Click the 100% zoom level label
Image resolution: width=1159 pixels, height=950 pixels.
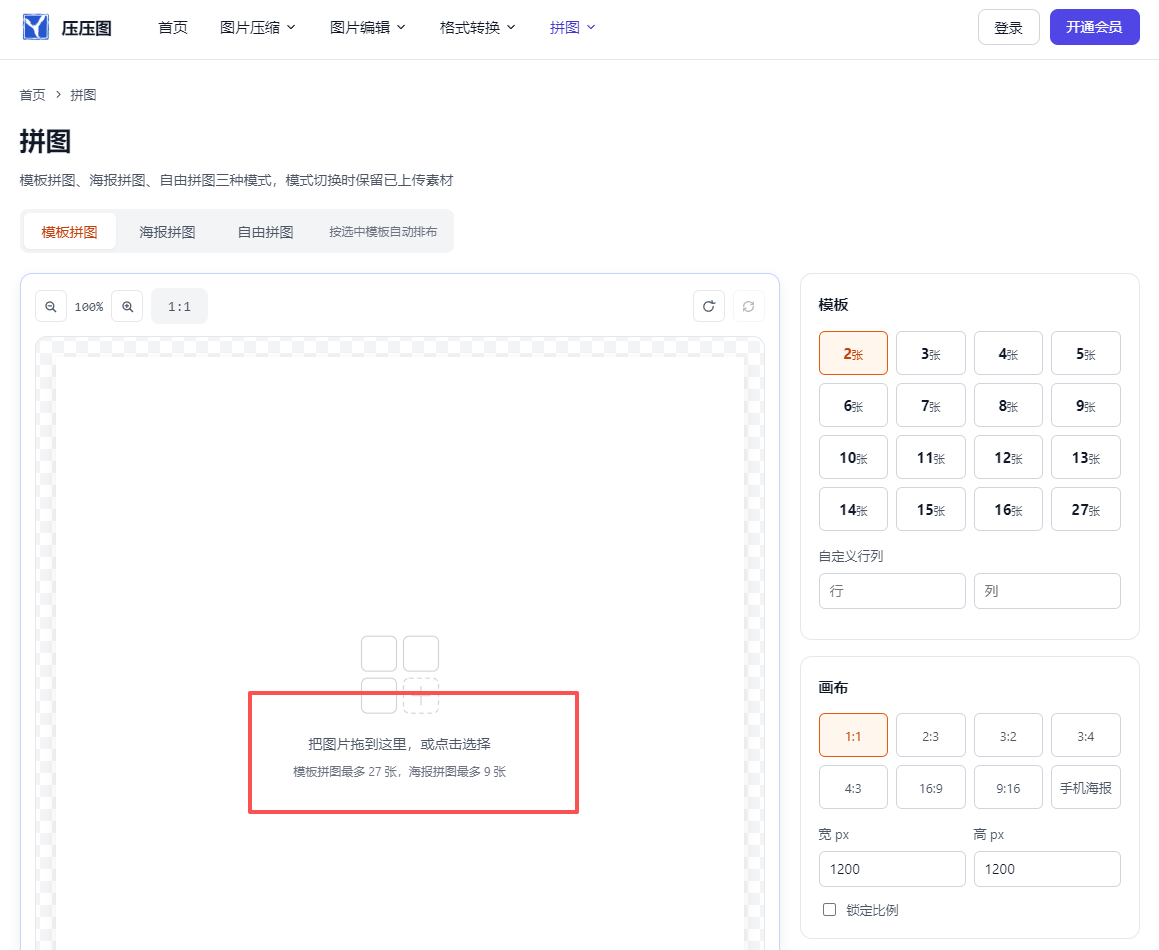[x=89, y=307]
